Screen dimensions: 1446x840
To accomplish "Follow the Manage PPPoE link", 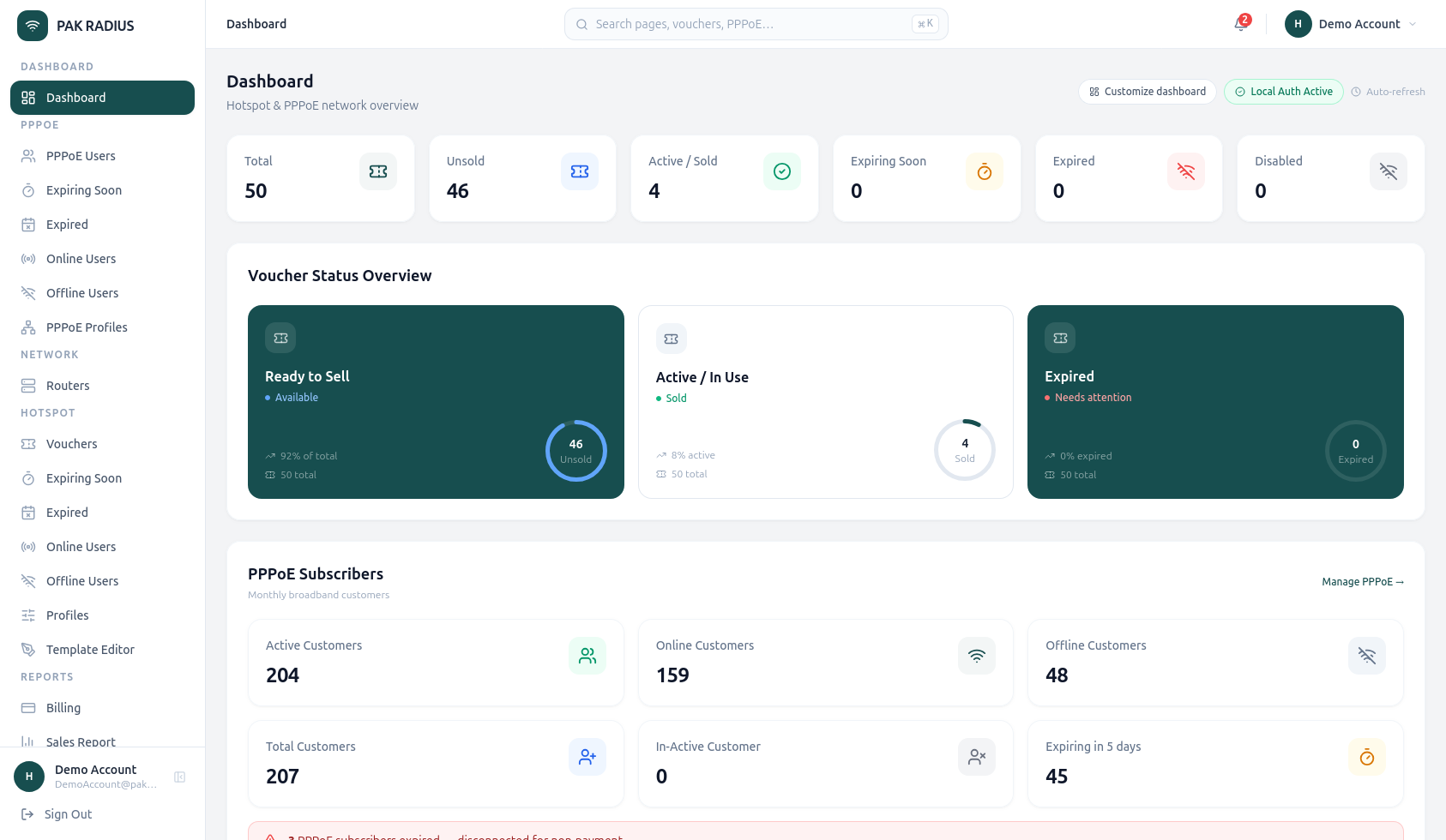I will coord(1363,582).
